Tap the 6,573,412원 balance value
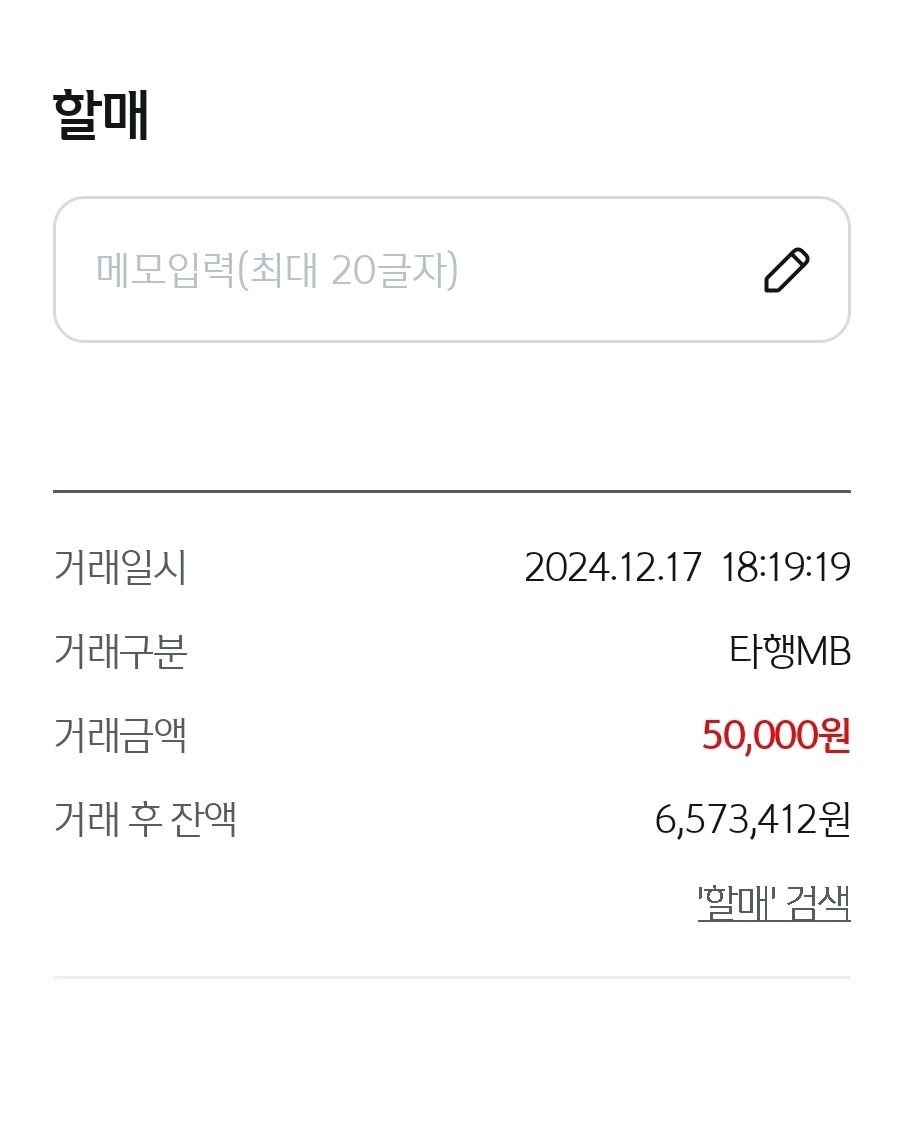Viewport: 904px width, 1123px height. pyautogui.click(x=753, y=820)
